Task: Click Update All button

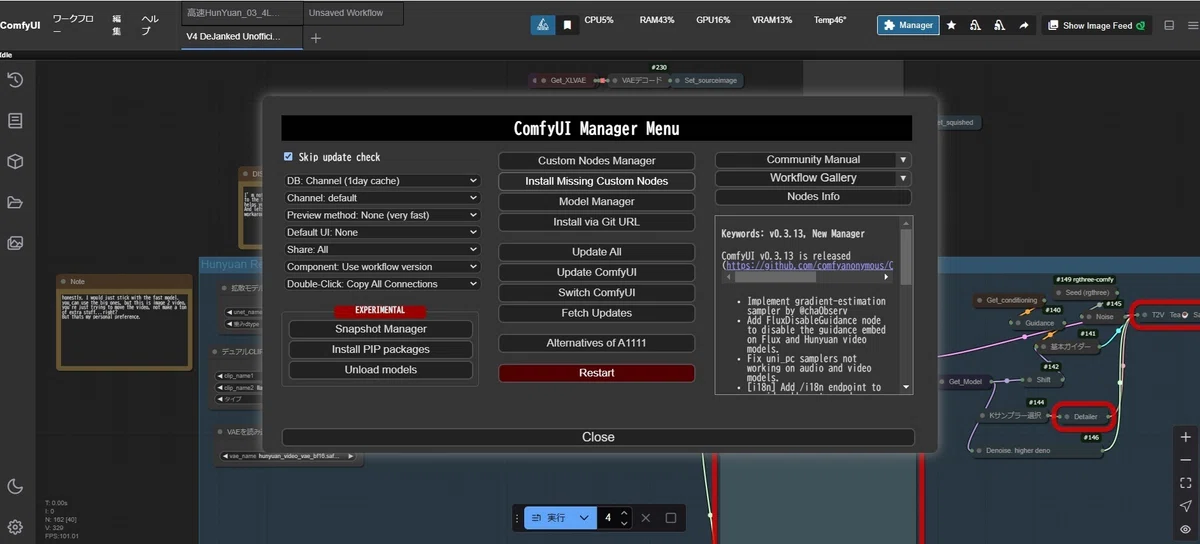Action: click(x=597, y=252)
